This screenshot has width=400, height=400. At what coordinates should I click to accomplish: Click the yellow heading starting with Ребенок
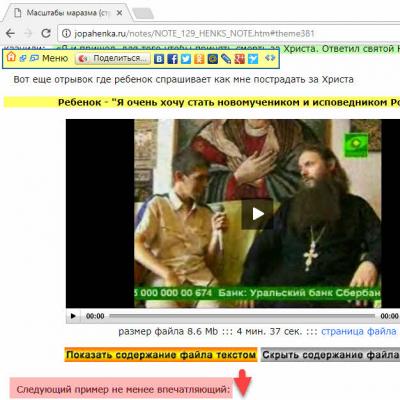[x=202, y=102]
